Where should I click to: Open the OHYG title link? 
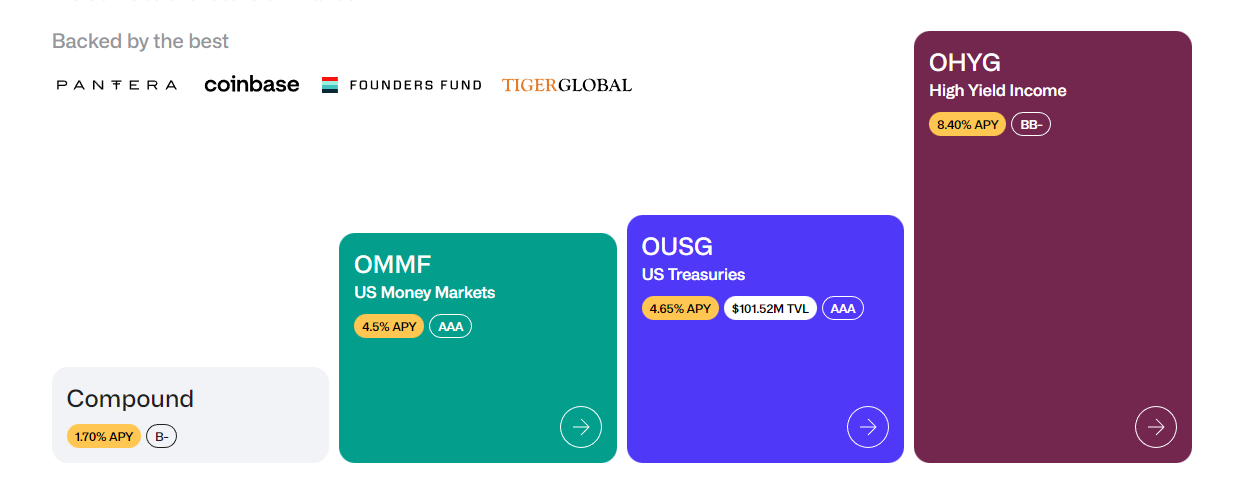pyautogui.click(x=964, y=62)
